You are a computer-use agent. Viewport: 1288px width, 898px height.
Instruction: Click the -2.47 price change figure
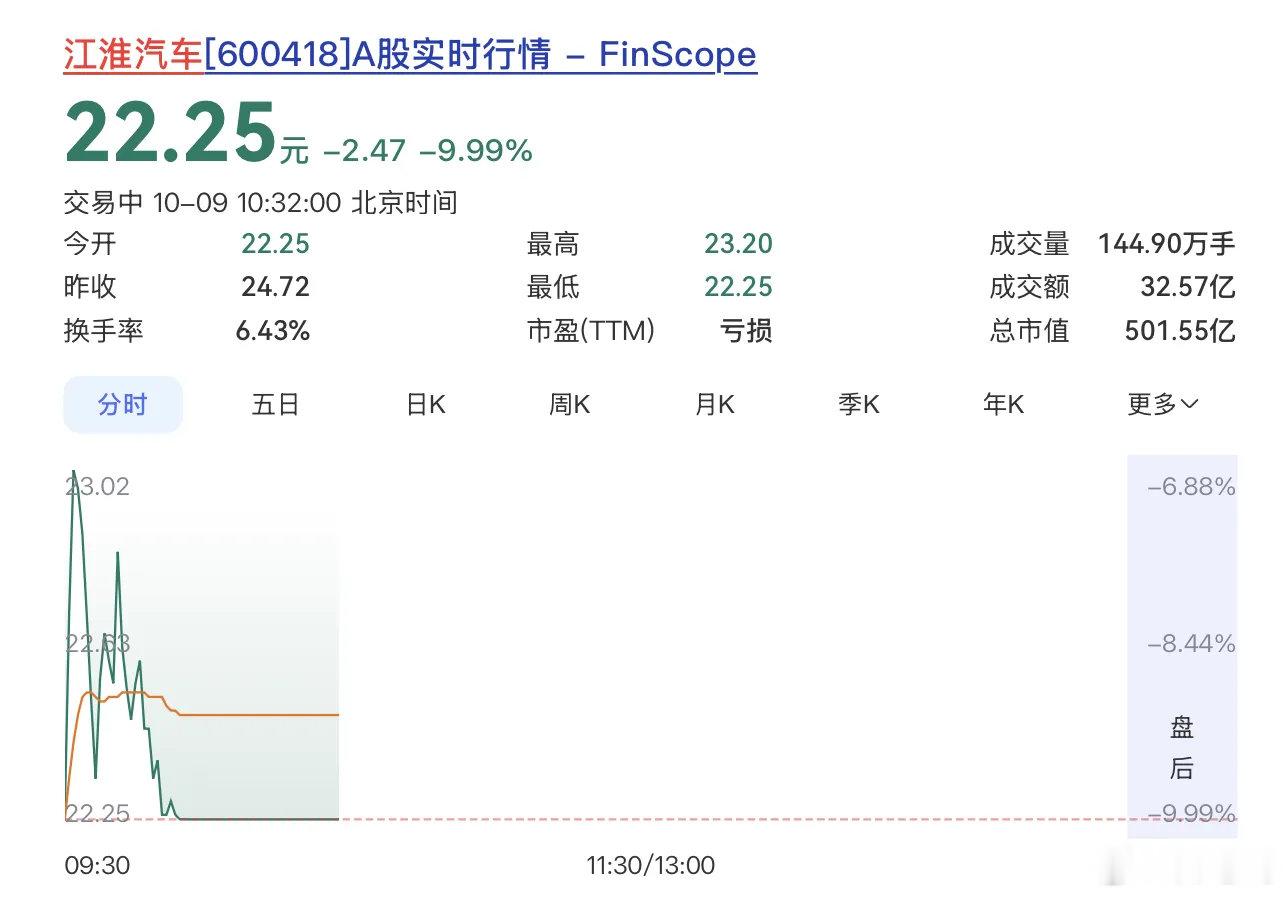(x=364, y=151)
